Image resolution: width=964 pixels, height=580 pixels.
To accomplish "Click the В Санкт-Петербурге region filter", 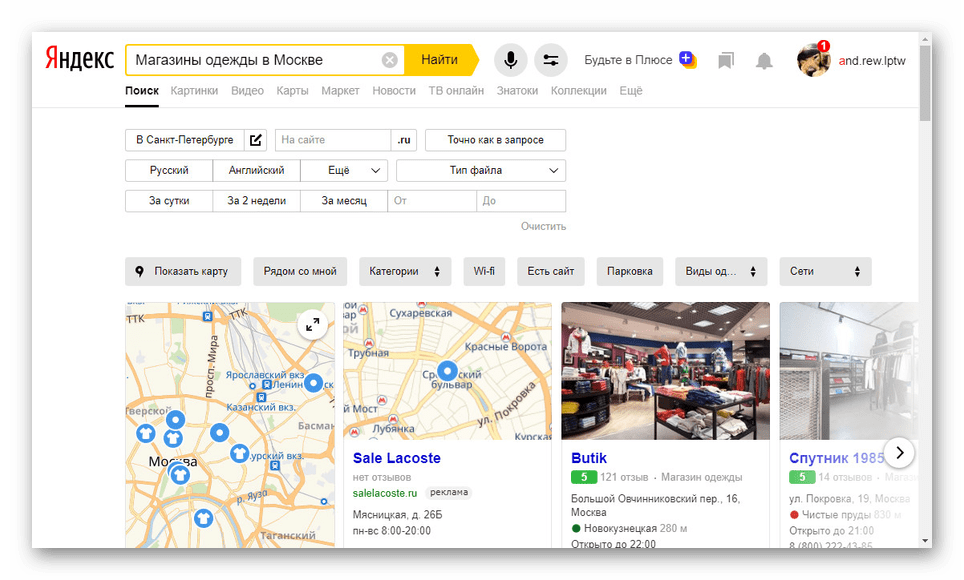I will click(x=184, y=140).
